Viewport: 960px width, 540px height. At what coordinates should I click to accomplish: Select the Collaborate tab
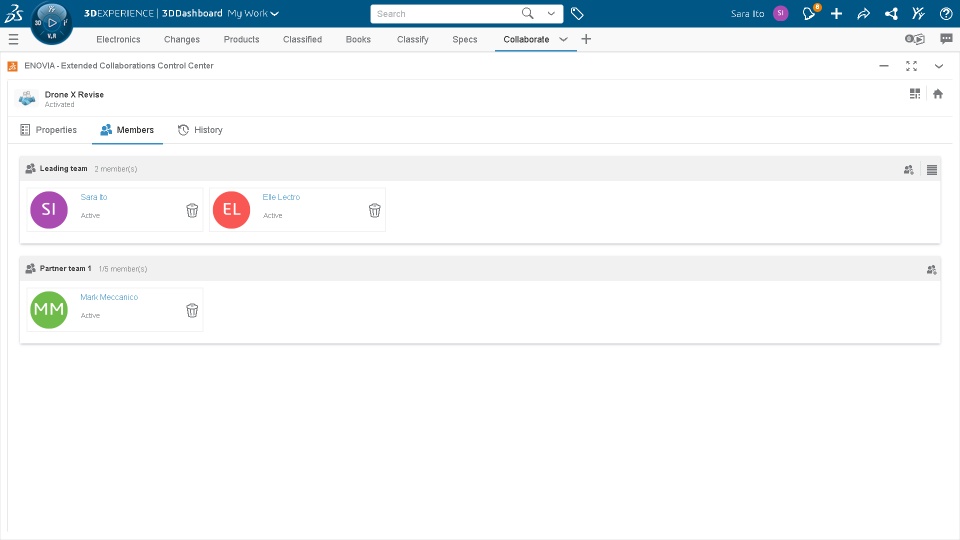pyautogui.click(x=527, y=39)
